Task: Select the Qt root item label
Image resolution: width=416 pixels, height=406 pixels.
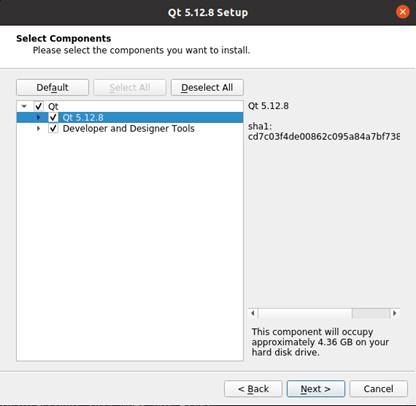Action: [53, 106]
